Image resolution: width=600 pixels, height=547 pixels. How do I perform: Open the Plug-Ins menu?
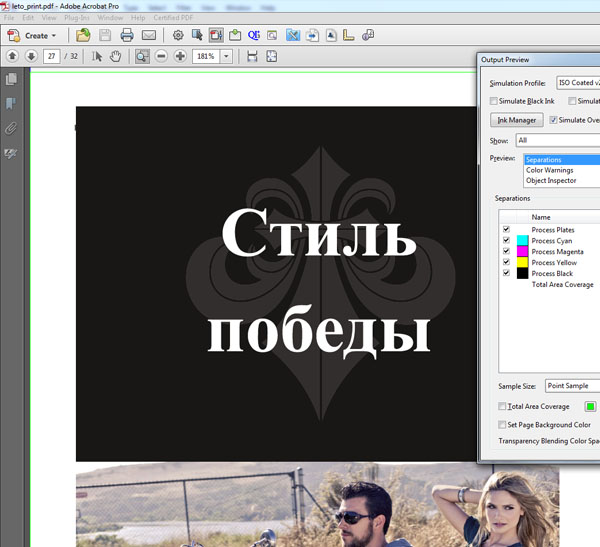pos(77,18)
